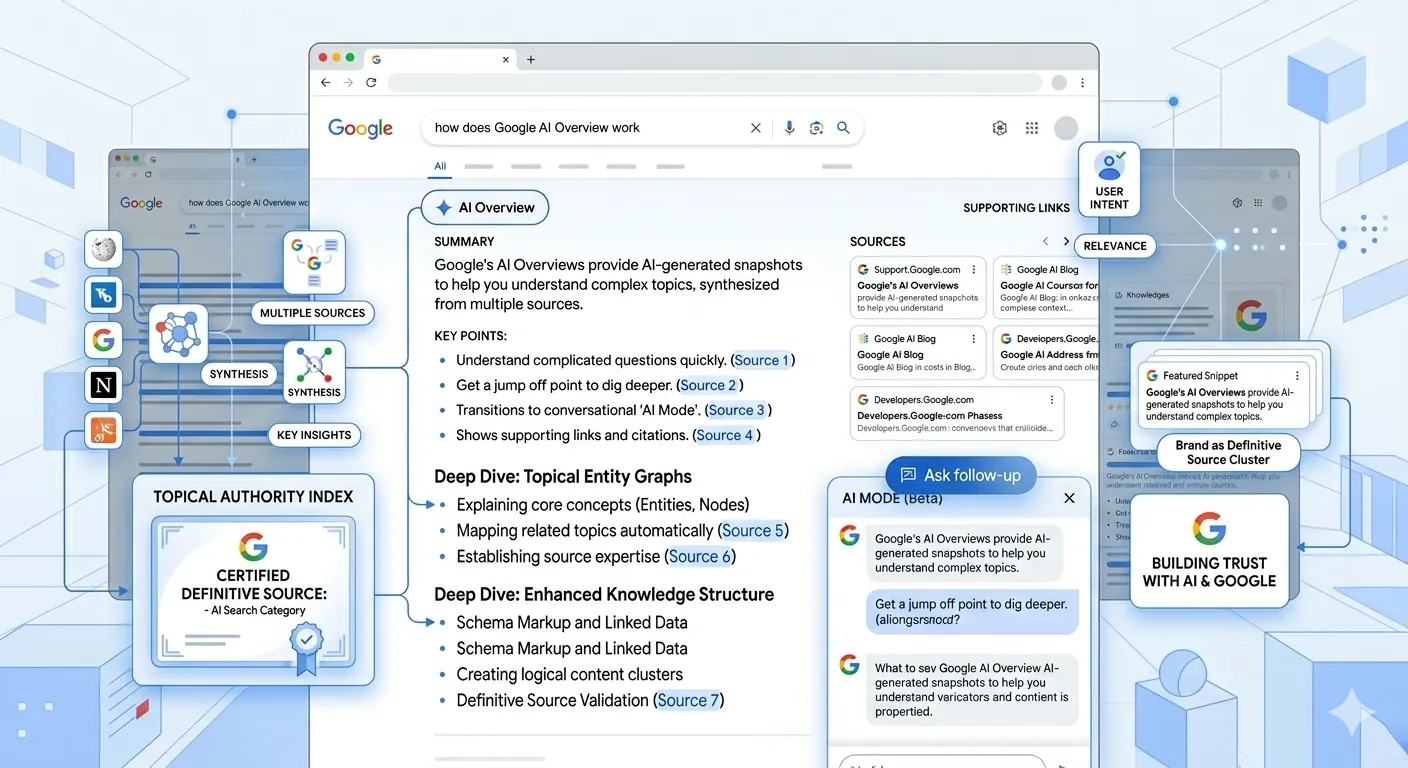Open the Source 3 citation link

[x=737, y=410]
